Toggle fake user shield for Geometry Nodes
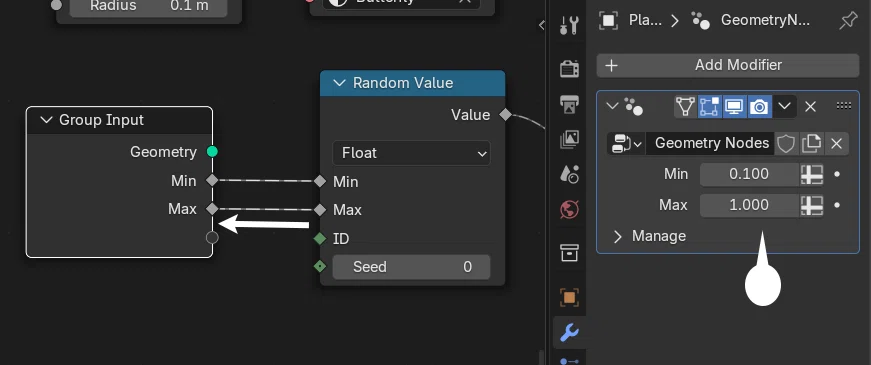 (x=785, y=144)
